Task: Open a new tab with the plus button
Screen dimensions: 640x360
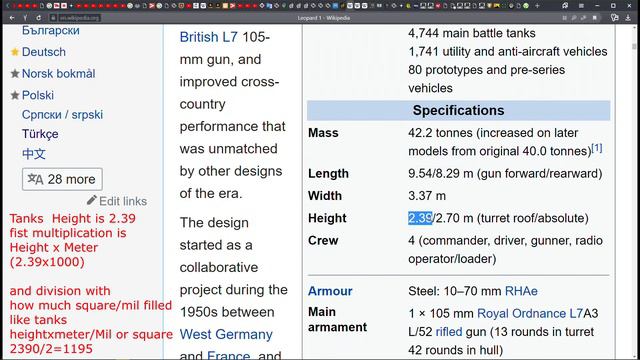Action: point(537,6)
